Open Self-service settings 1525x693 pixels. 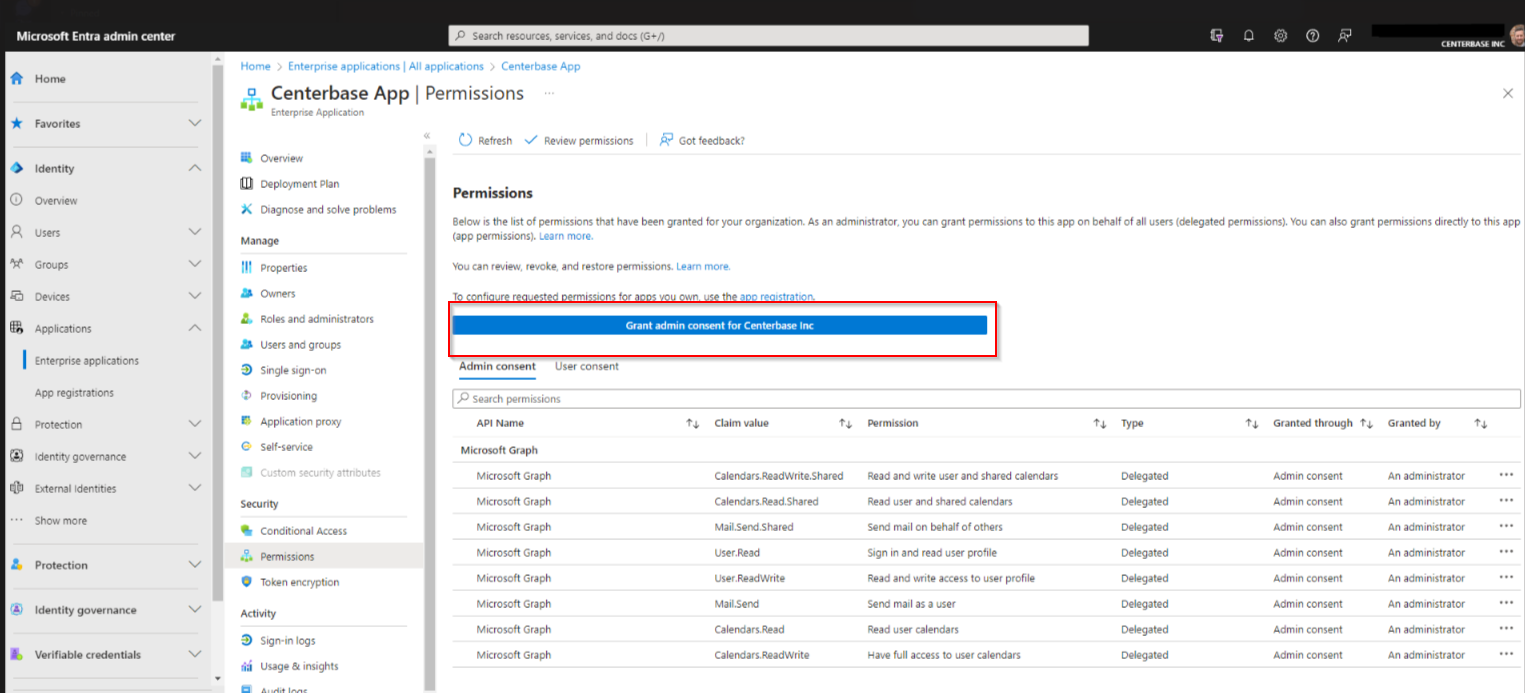286,447
